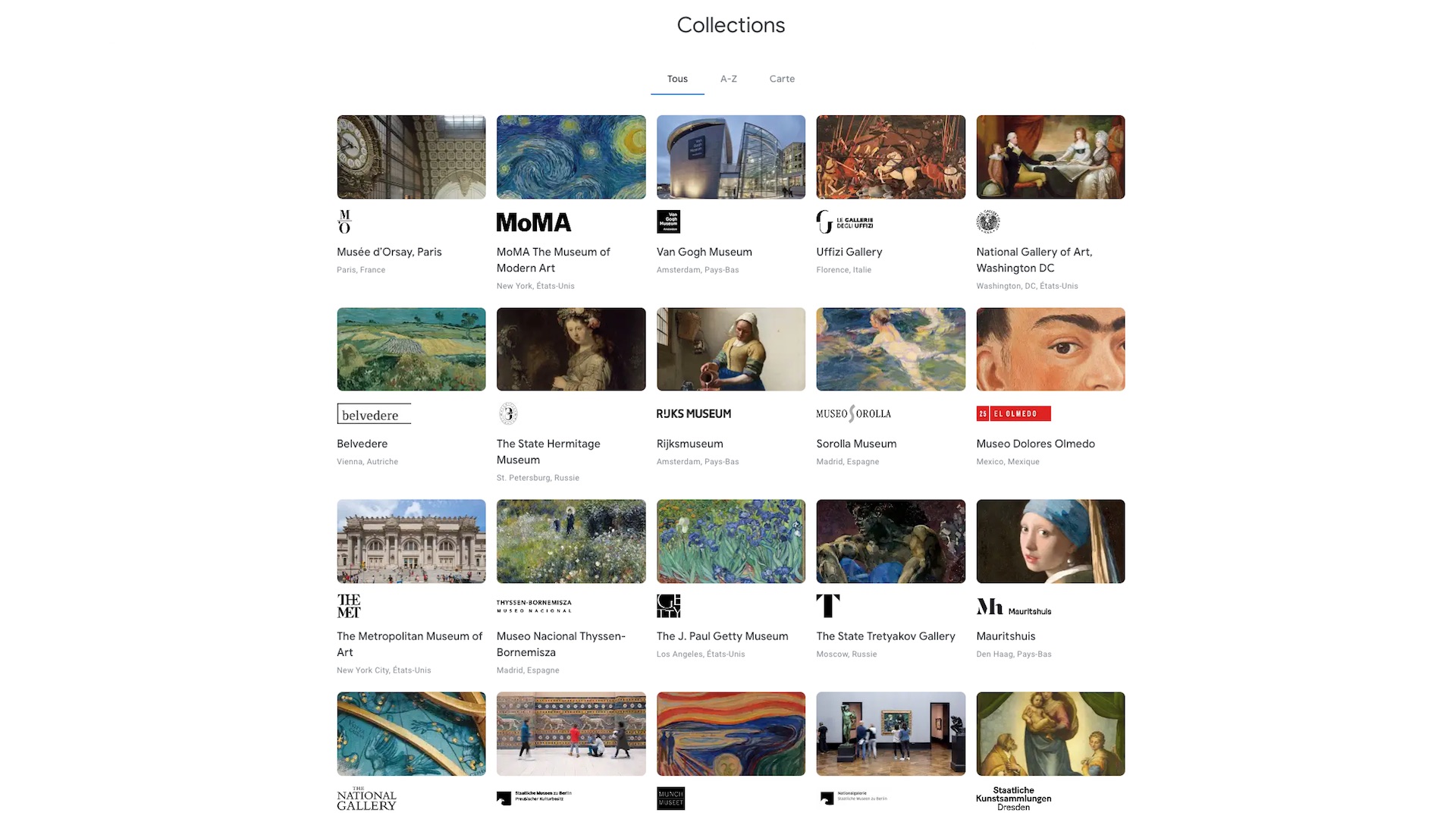Open The J. Paul Getty Museum link
The width and height of the screenshot is (1456, 819).
(723, 636)
